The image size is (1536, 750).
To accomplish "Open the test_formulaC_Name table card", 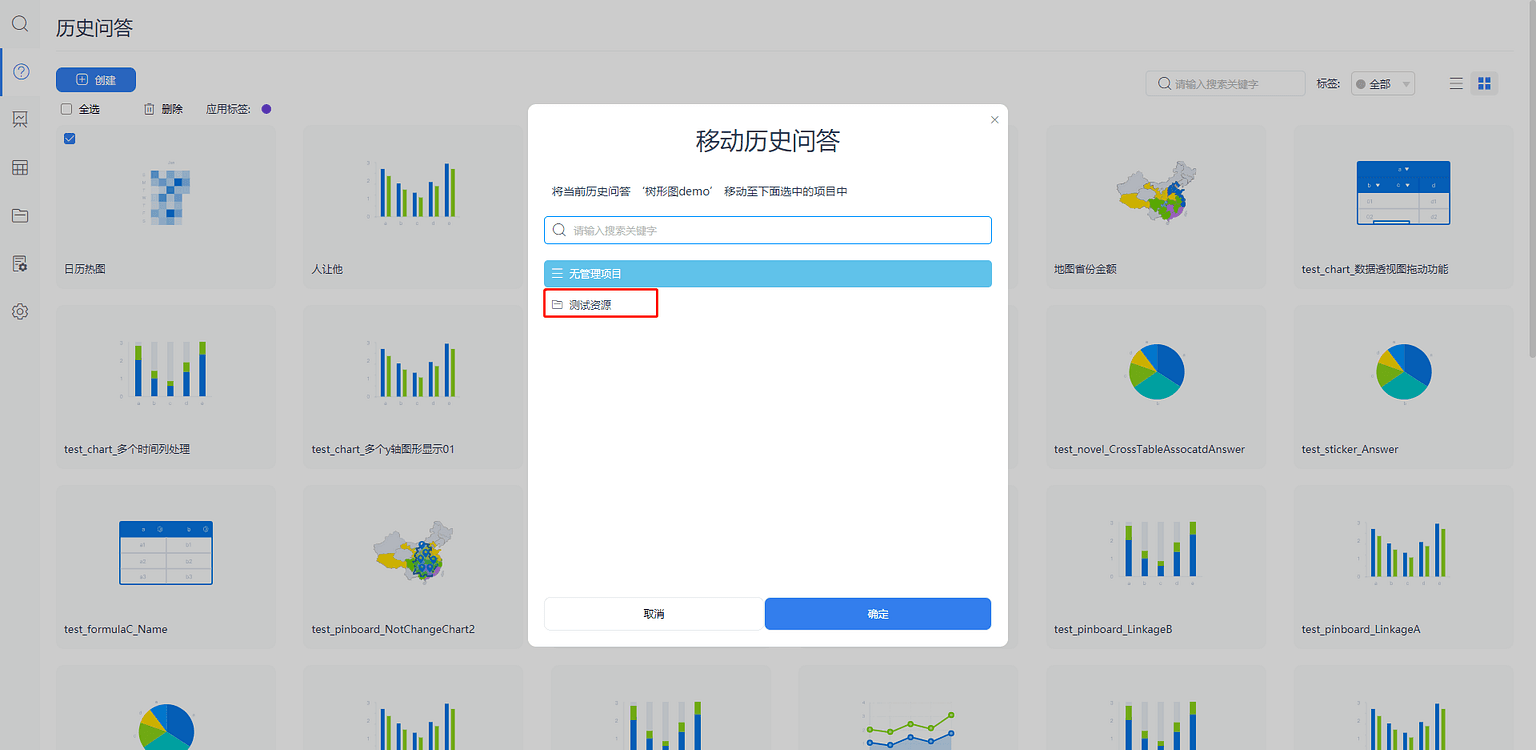I will (166, 567).
